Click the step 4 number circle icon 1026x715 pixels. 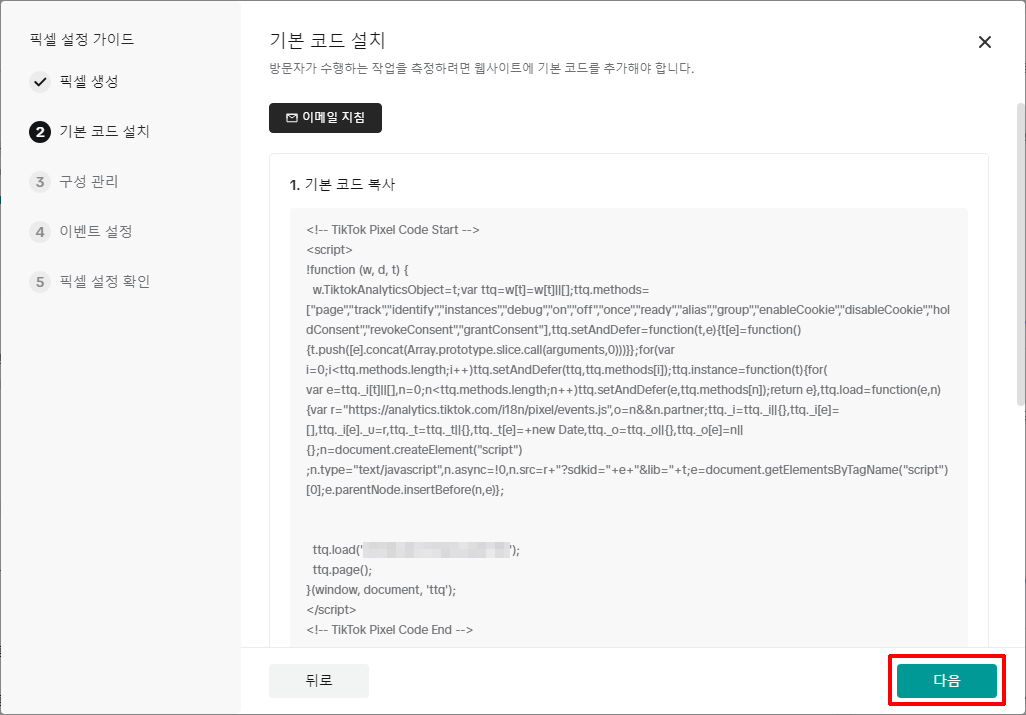click(40, 232)
